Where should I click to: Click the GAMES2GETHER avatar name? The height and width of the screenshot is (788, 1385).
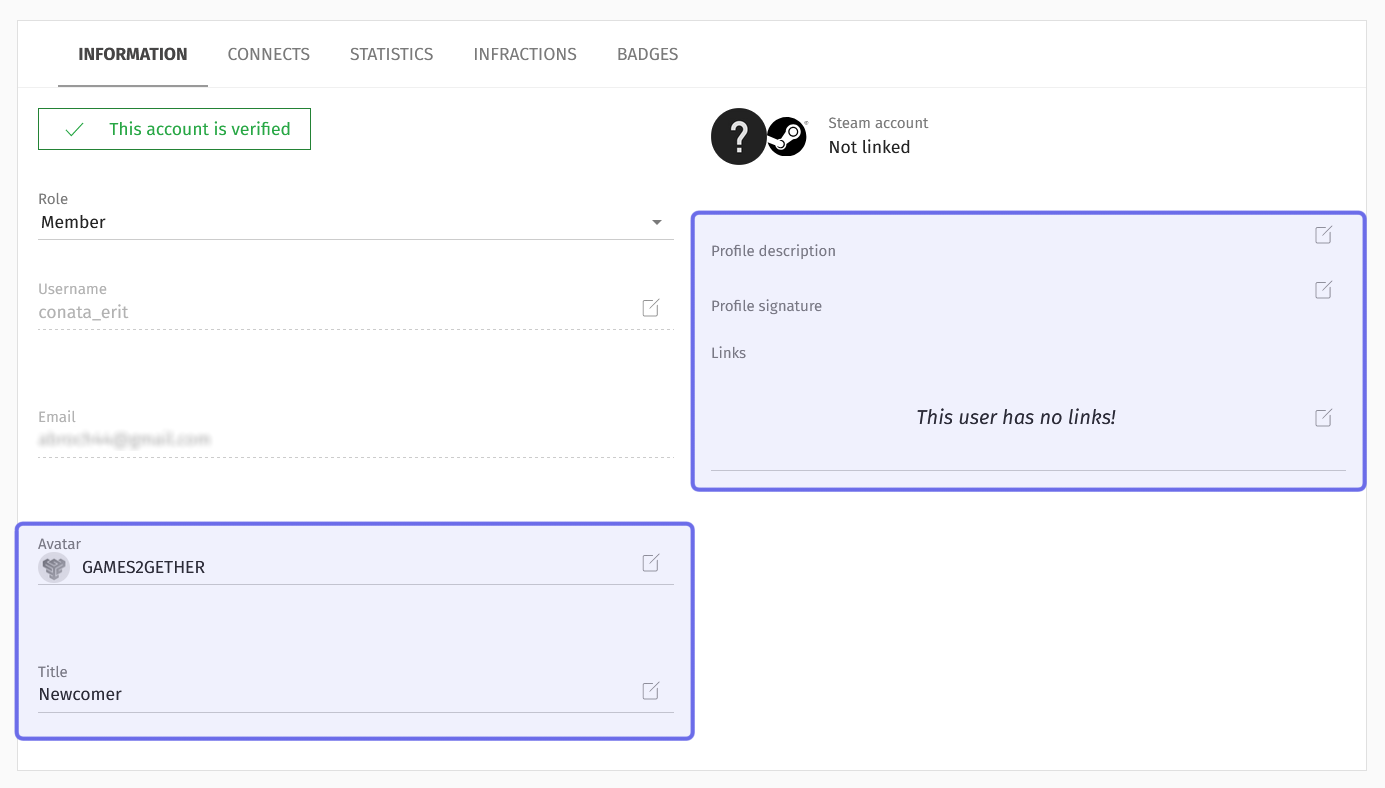(x=144, y=567)
